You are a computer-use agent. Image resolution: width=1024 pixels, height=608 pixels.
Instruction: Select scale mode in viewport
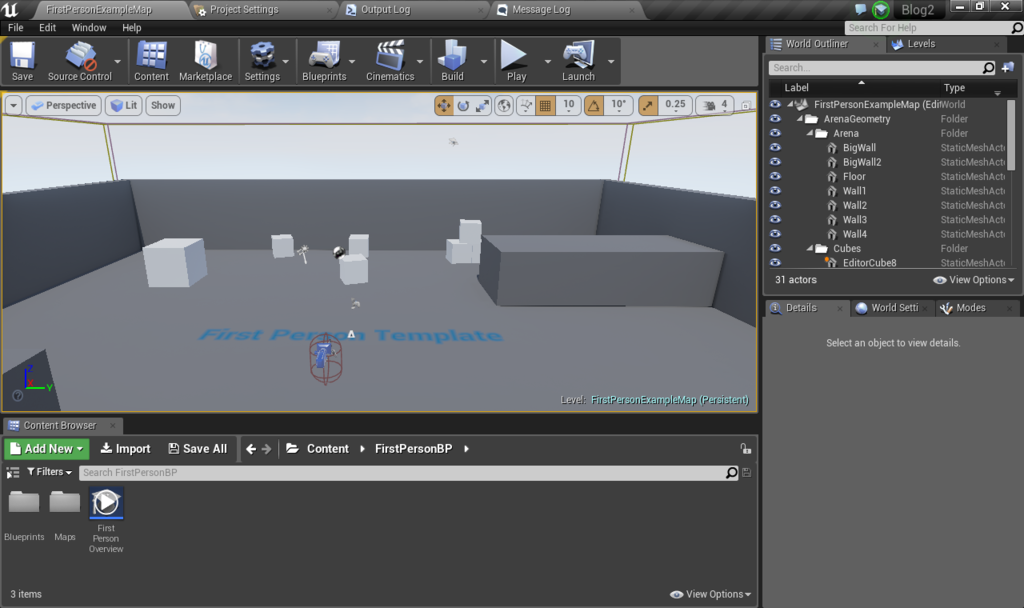482,105
